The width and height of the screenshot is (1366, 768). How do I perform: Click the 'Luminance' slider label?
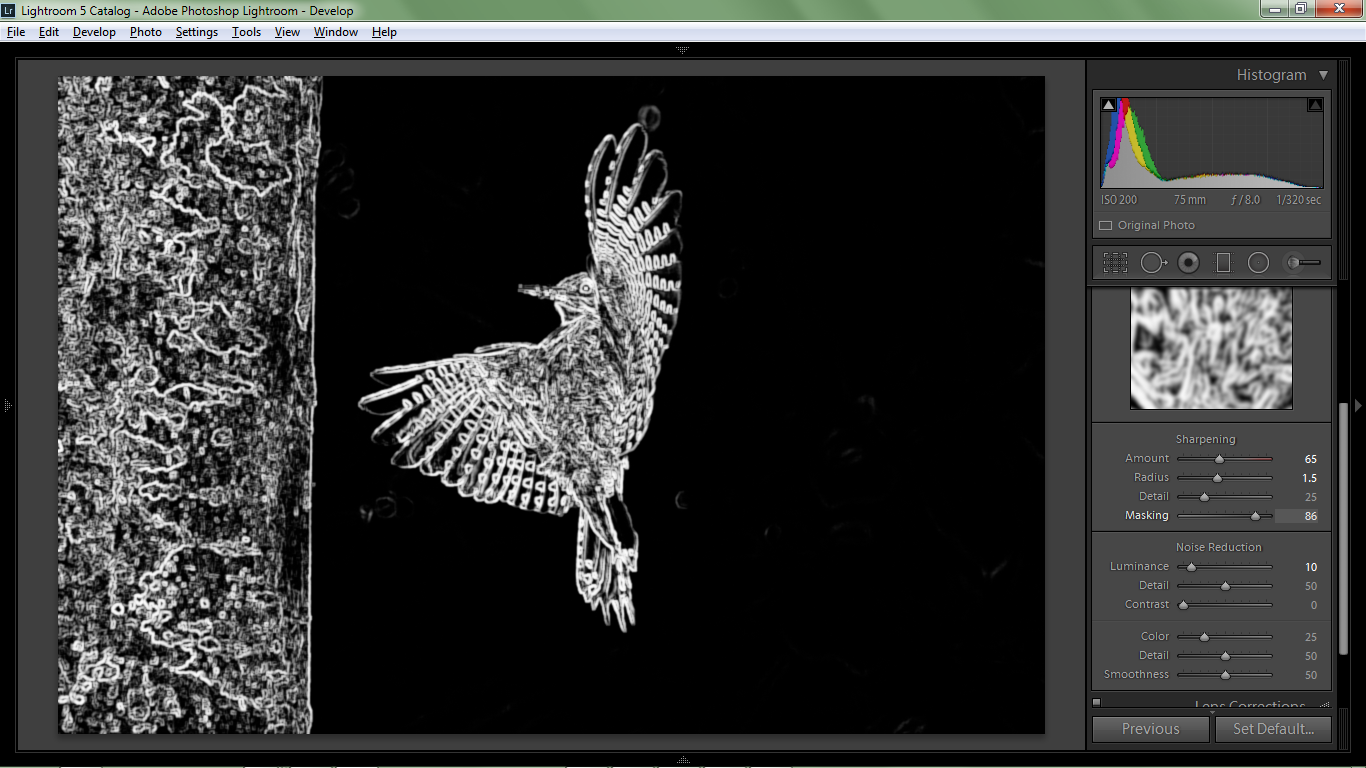click(x=1139, y=566)
